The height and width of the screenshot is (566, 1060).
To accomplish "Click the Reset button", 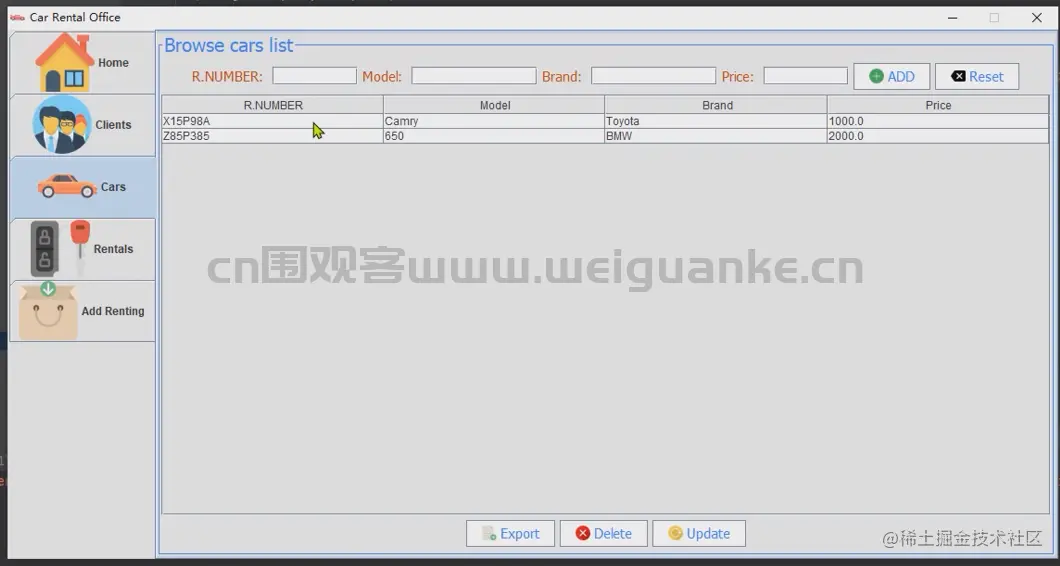I will pos(977,76).
